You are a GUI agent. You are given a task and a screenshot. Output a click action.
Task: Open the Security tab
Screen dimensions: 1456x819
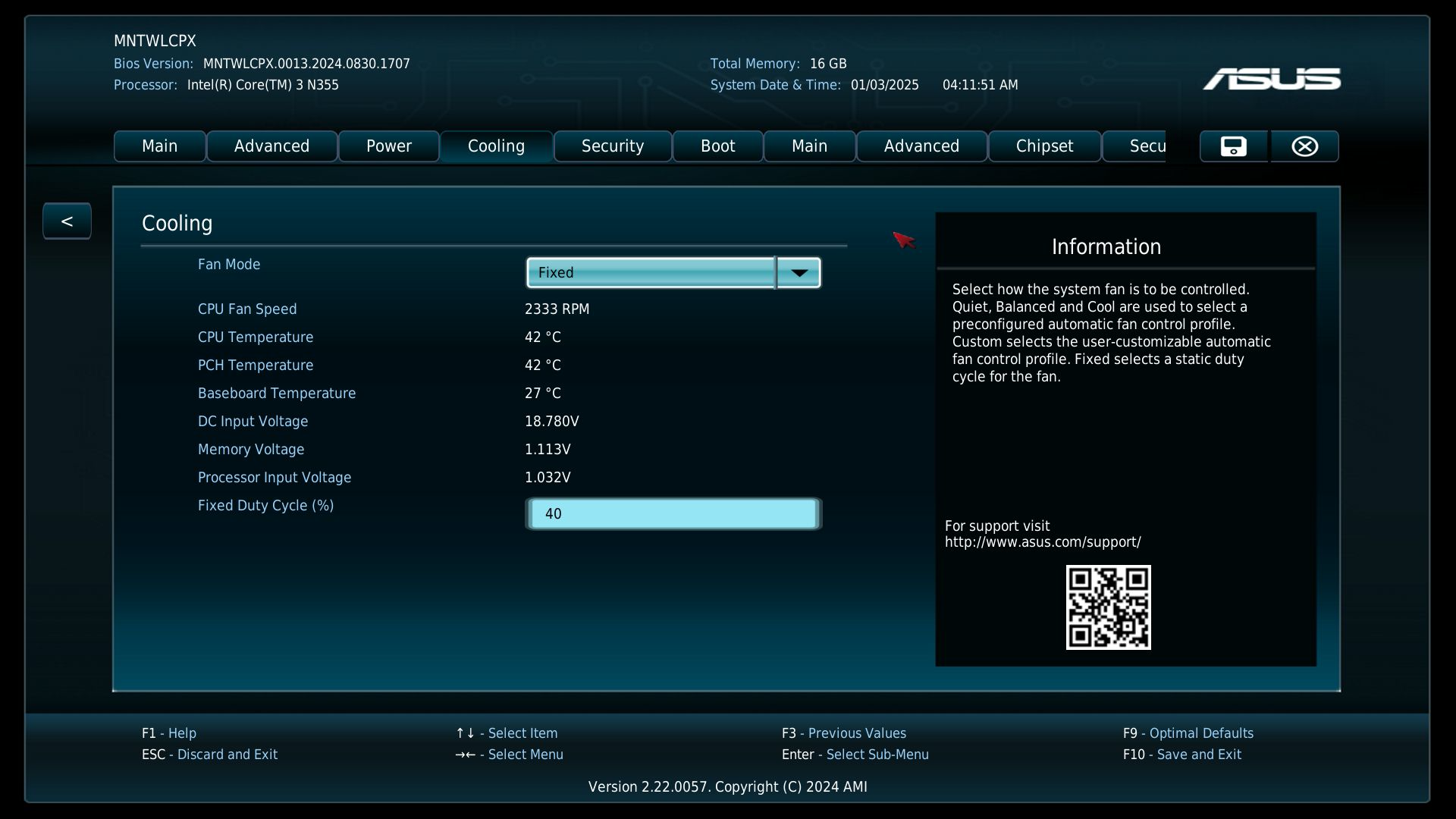[x=612, y=146]
